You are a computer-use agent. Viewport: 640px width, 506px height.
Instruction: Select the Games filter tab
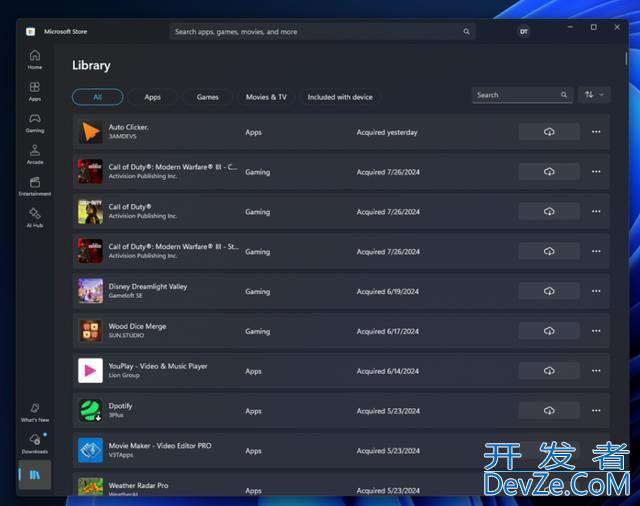(207, 97)
